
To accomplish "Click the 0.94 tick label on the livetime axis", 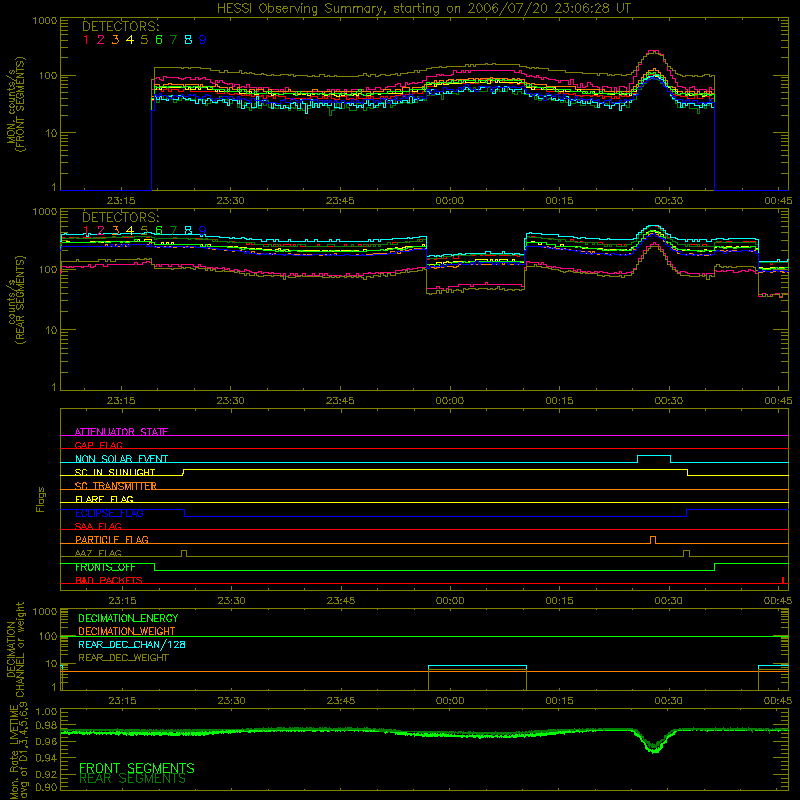I will 46,758.
